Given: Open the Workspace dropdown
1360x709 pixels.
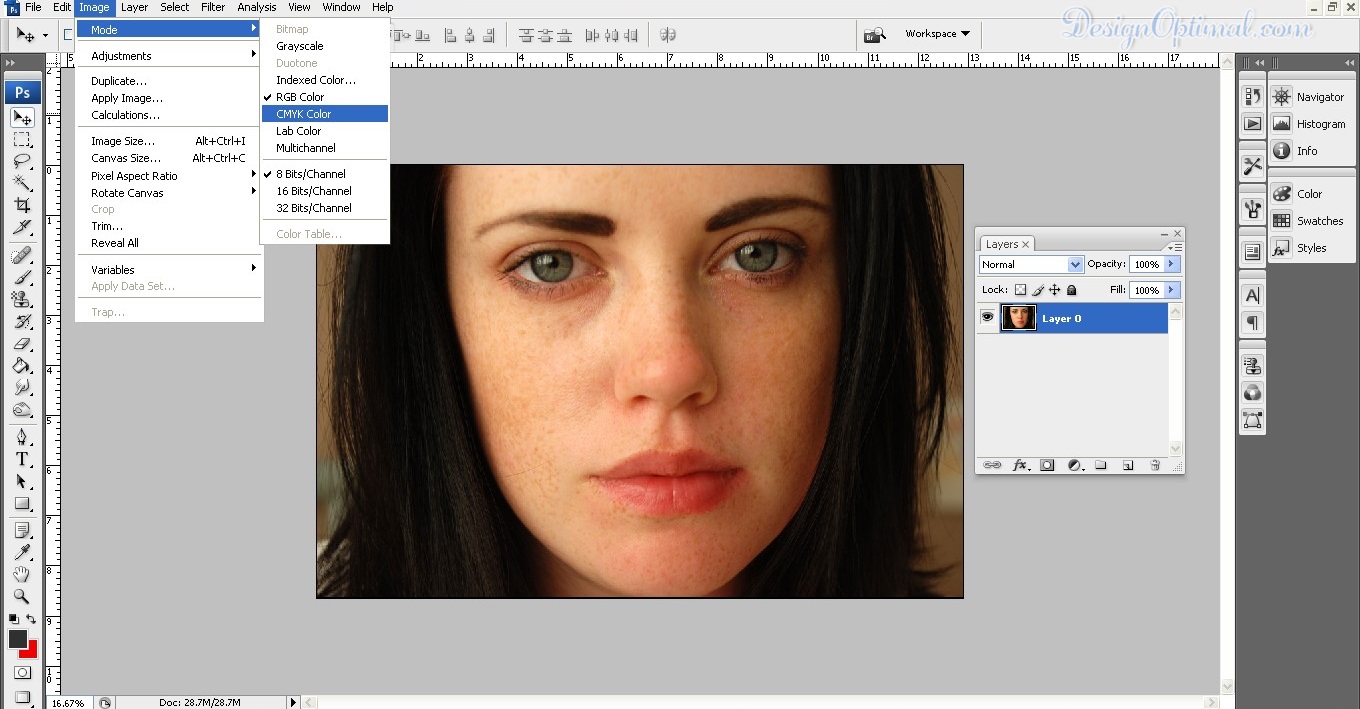Looking at the screenshot, I should point(937,34).
